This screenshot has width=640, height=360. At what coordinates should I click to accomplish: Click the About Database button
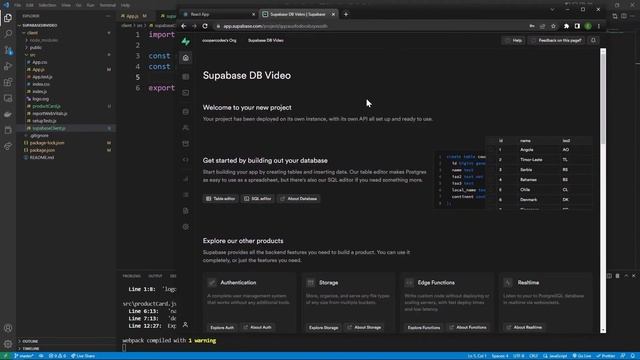[x=298, y=199]
